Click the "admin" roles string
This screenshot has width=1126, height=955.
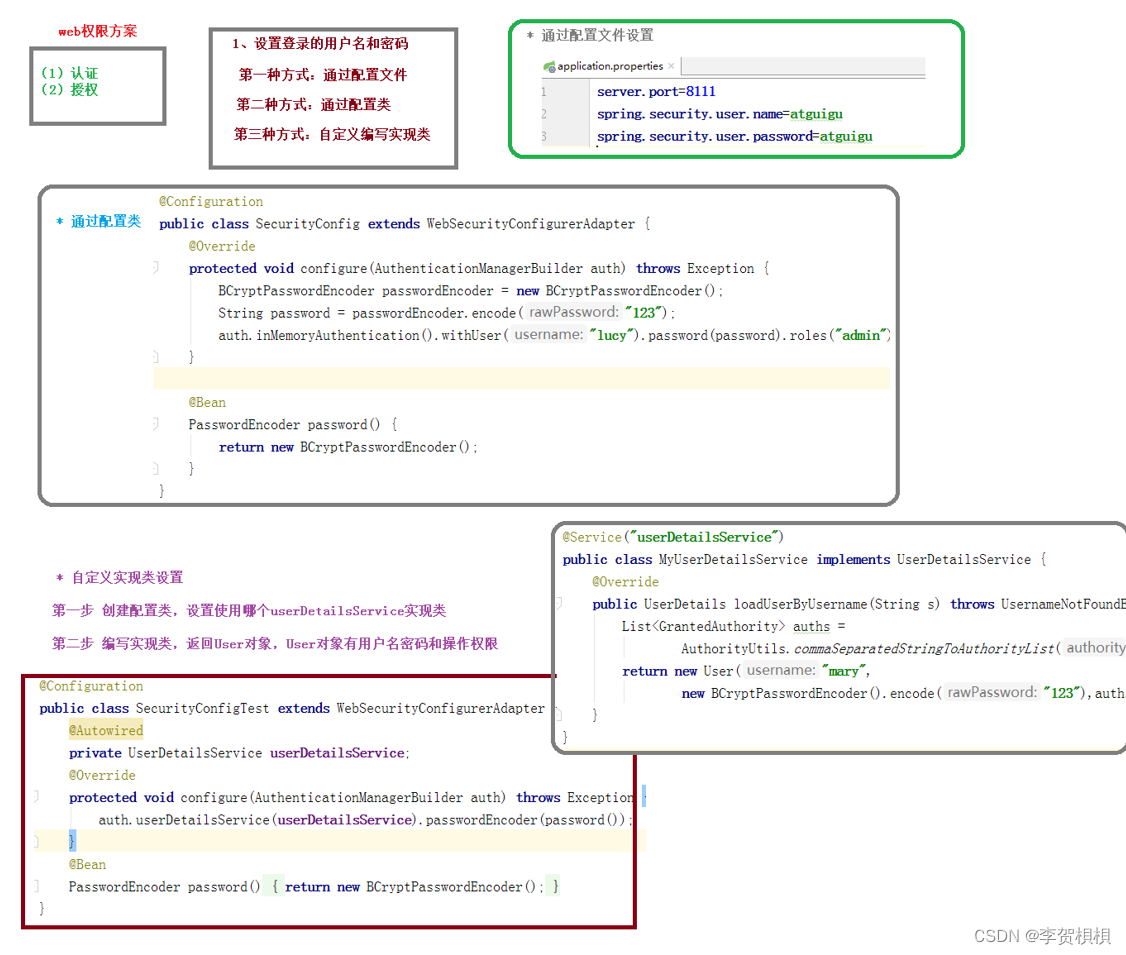point(862,335)
